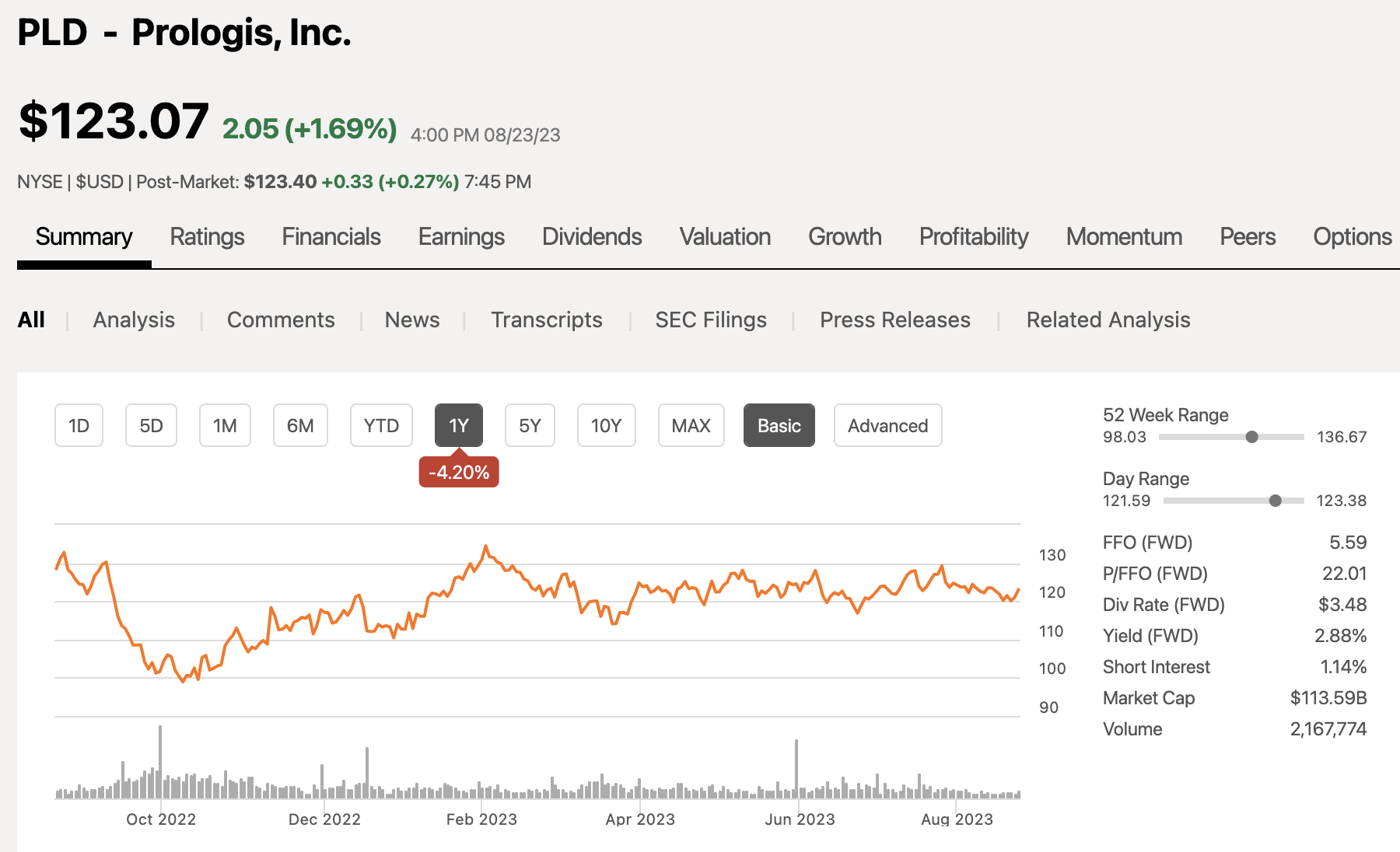Select the 1Y chart range
Image resolution: width=1400 pixels, height=852 pixels.
(459, 425)
